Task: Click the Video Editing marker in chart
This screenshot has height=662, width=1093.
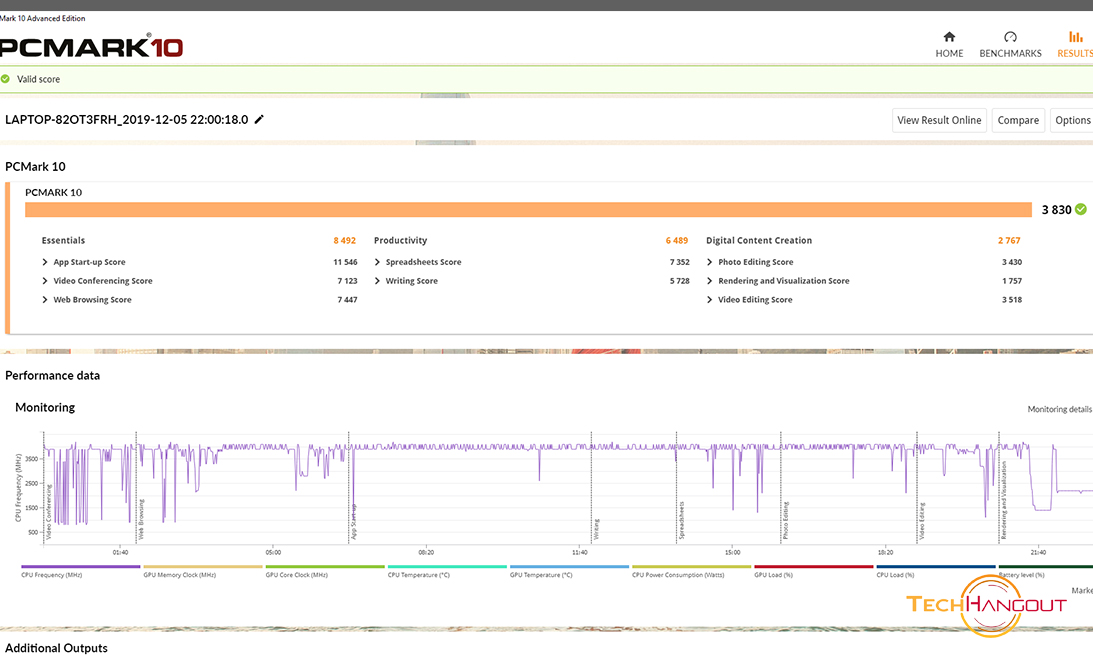Action: (922, 521)
